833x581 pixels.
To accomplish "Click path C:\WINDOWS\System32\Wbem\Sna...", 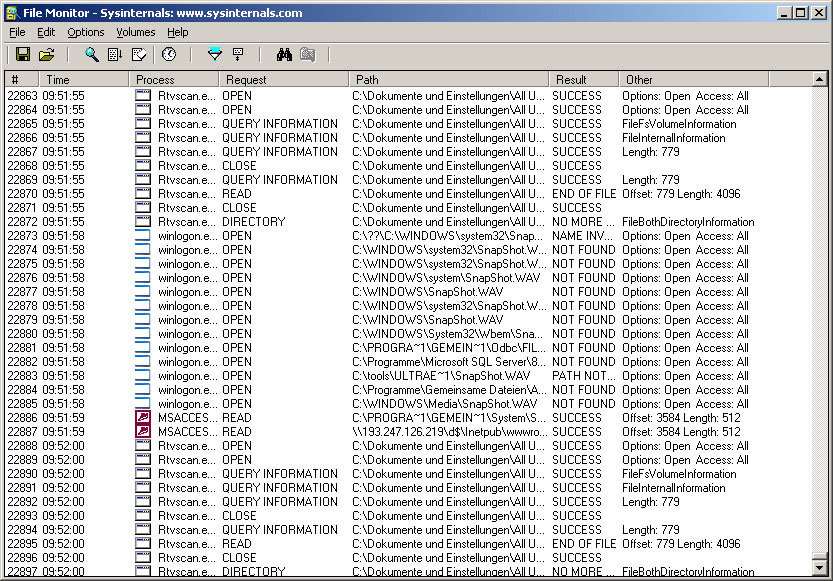I will coord(447,334).
